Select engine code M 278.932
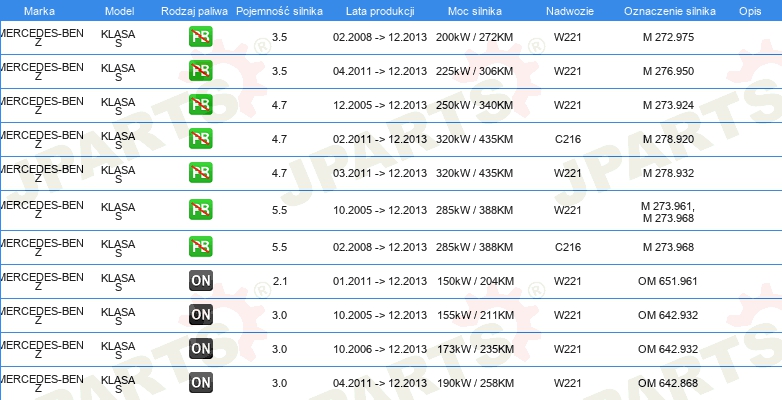This screenshot has width=782, height=400. click(x=668, y=173)
